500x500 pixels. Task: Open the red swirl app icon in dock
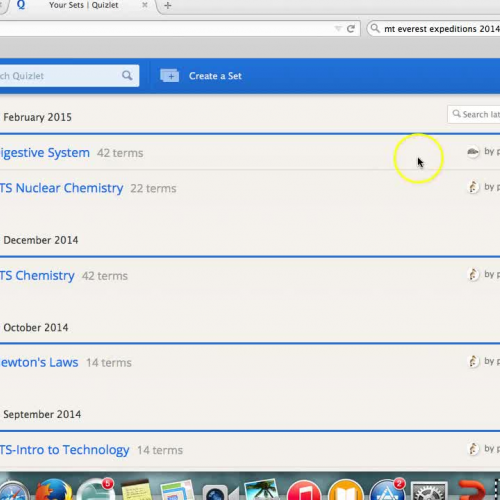coord(473,490)
